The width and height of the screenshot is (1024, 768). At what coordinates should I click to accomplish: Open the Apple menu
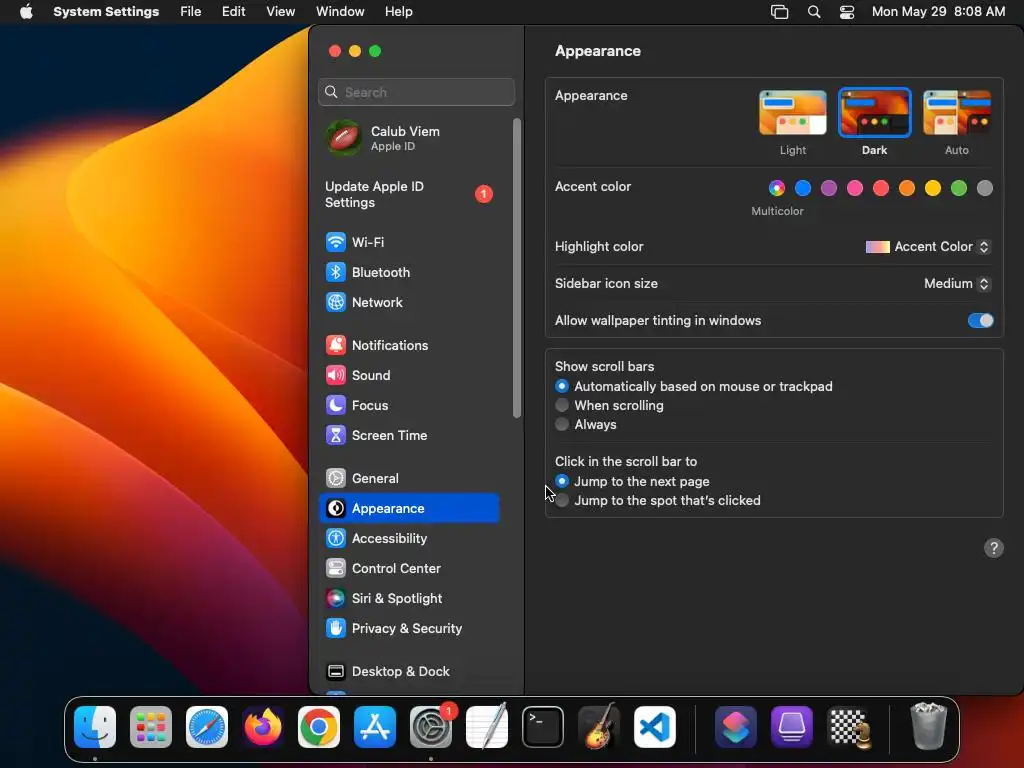26,12
